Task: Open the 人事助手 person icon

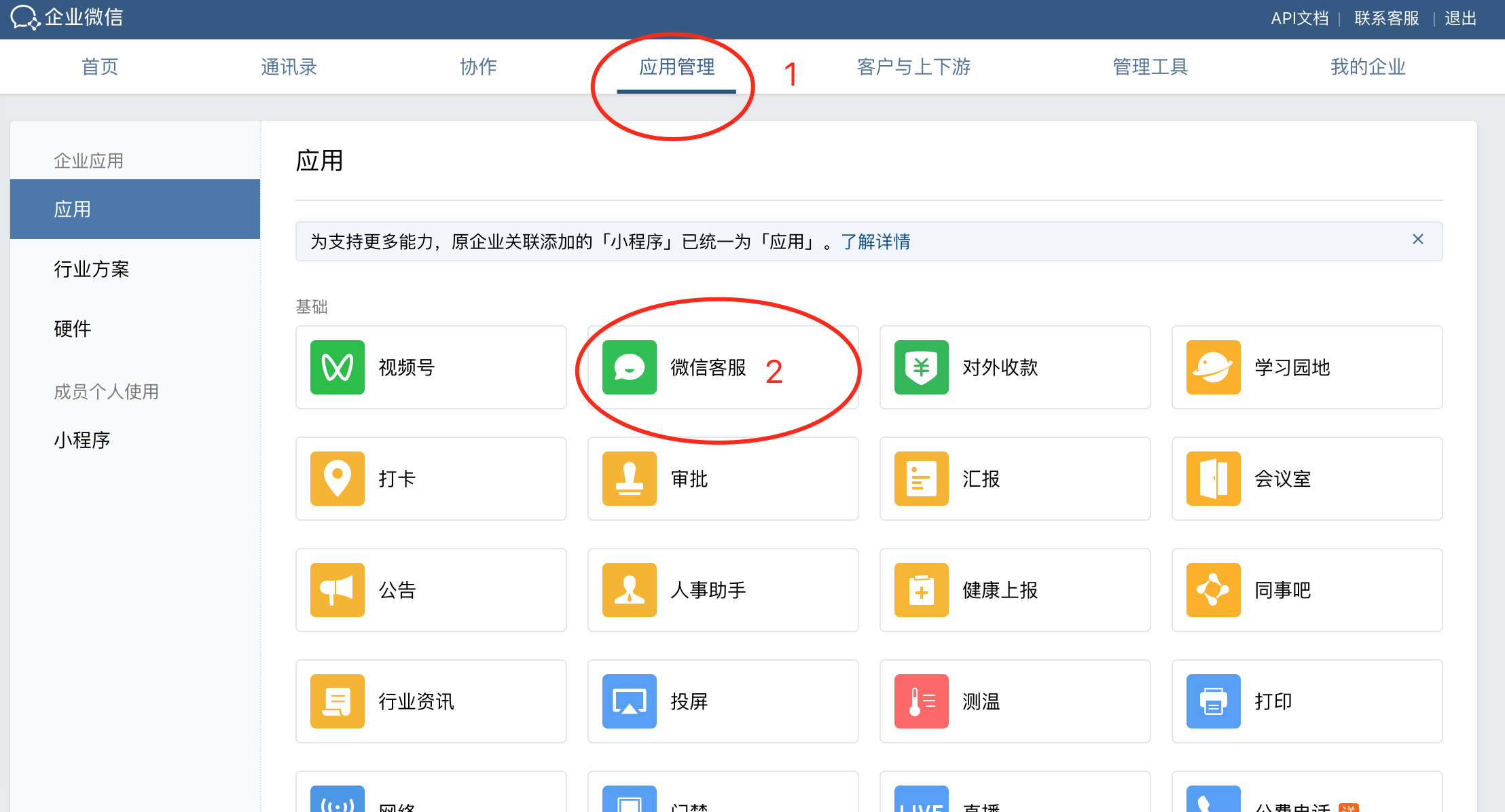Action: coord(630,590)
